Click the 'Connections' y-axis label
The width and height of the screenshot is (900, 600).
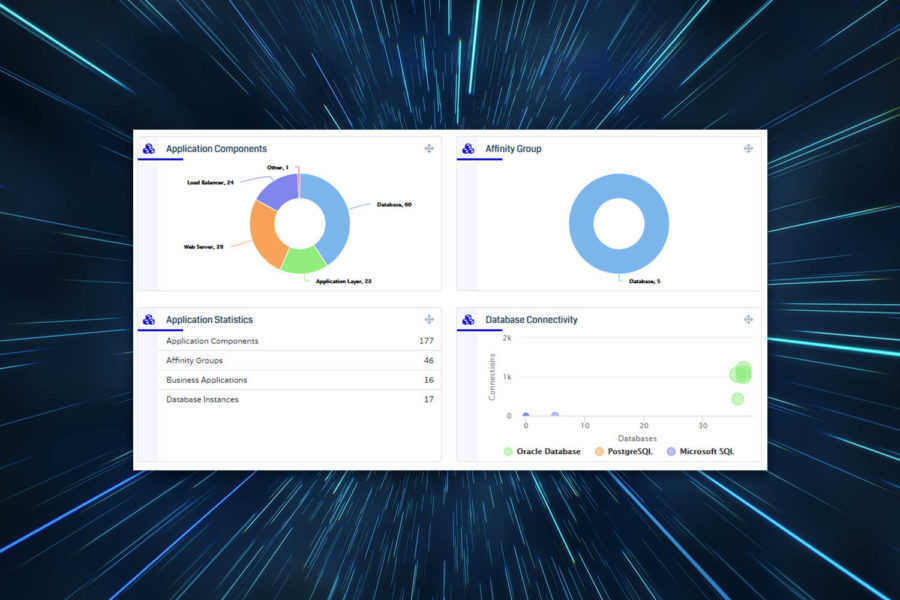[492, 377]
